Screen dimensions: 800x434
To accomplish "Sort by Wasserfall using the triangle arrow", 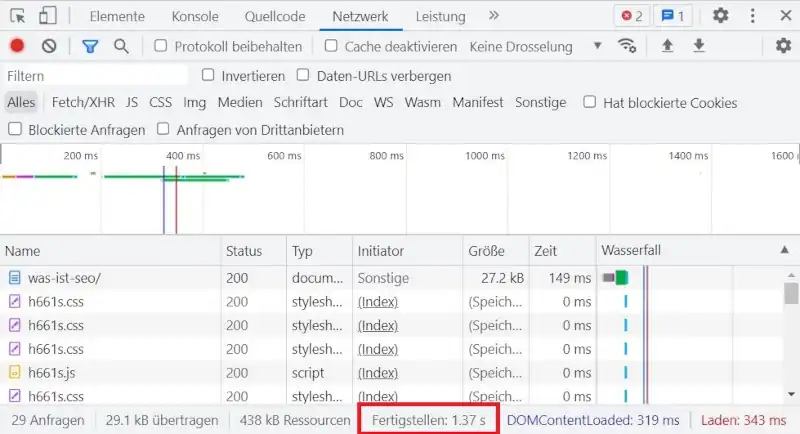I will pyautogui.click(x=784, y=250).
